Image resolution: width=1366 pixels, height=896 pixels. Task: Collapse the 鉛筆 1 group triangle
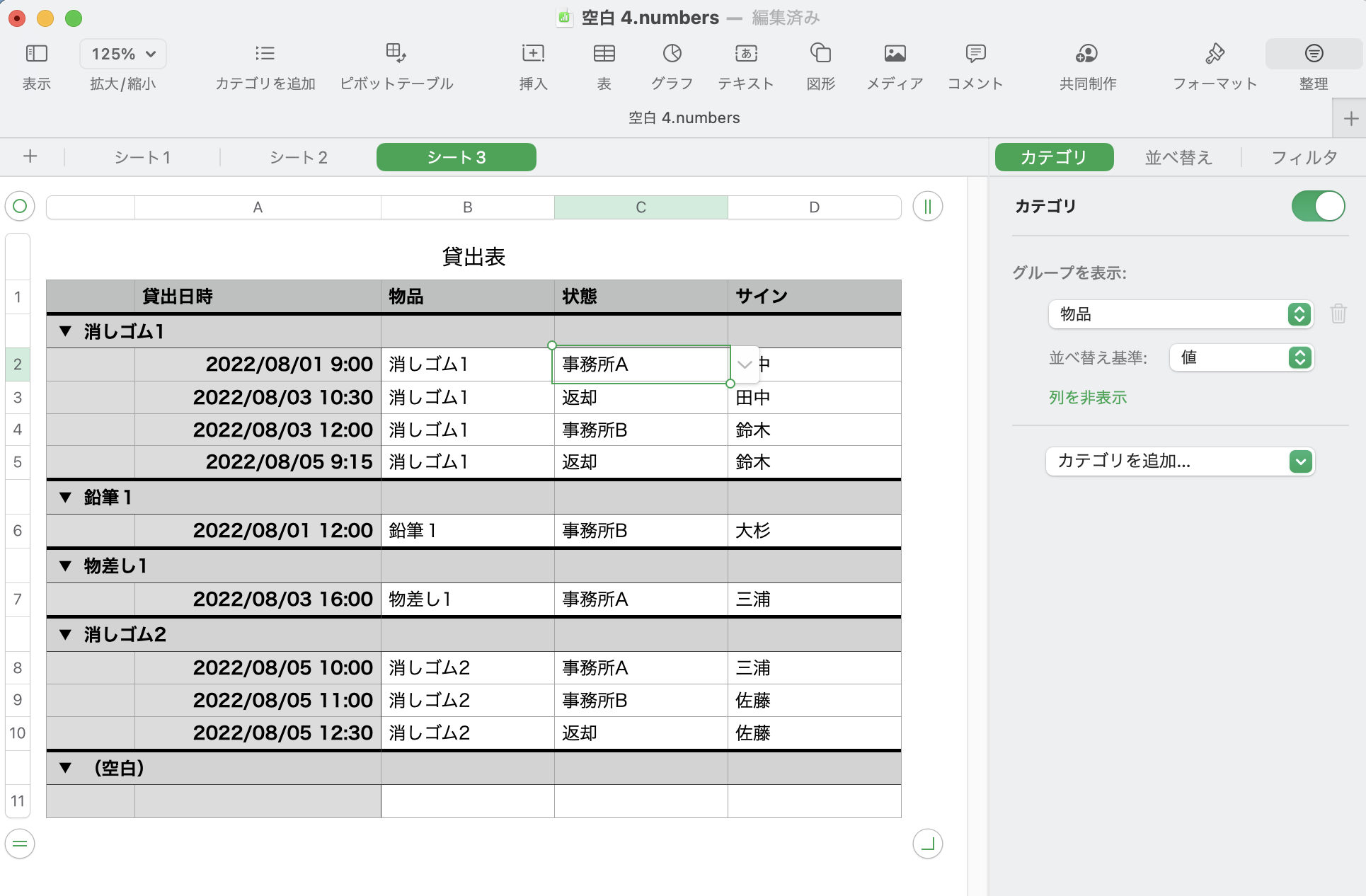point(66,498)
